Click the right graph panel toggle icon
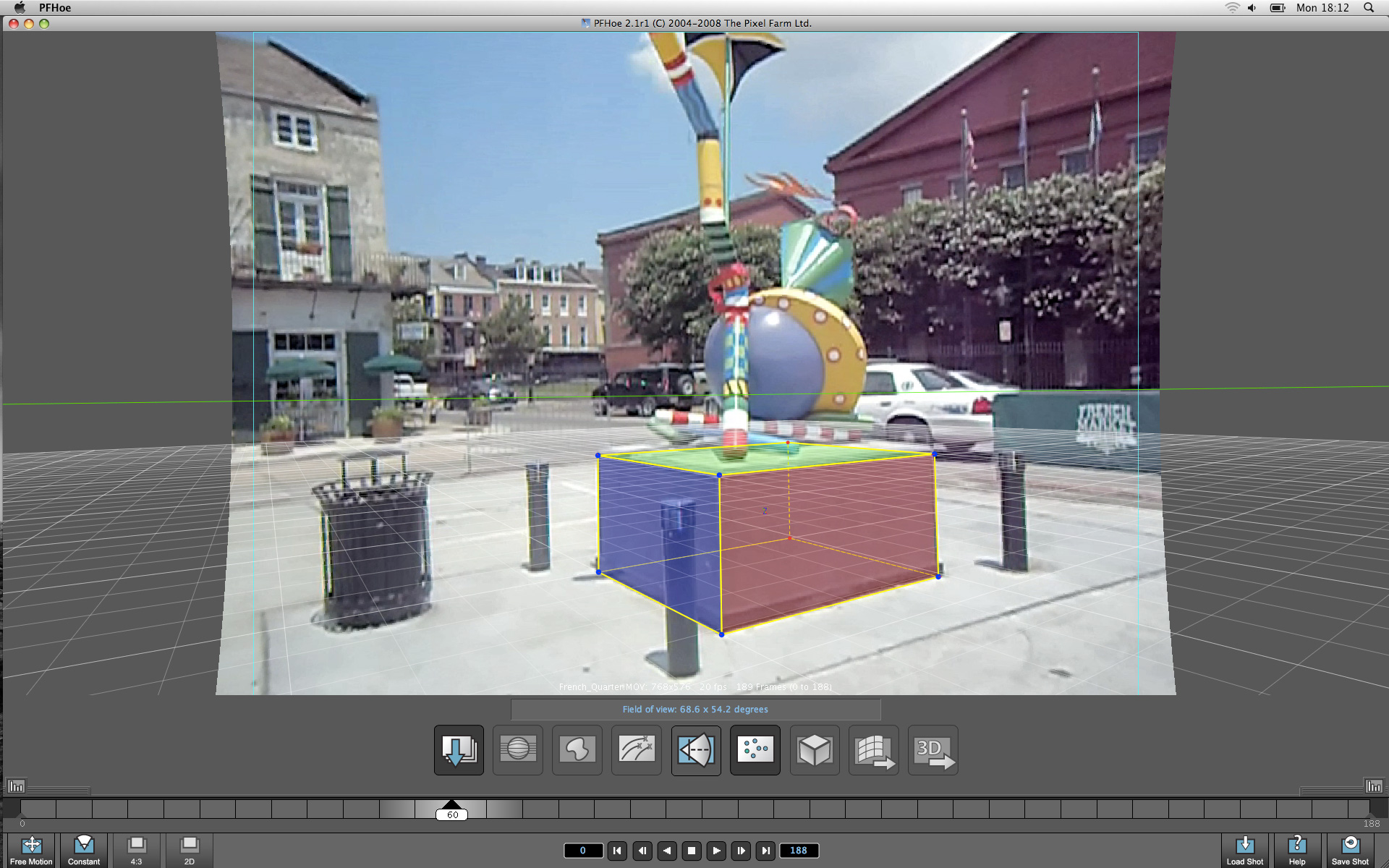The height and width of the screenshot is (868, 1389). [1374, 786]
